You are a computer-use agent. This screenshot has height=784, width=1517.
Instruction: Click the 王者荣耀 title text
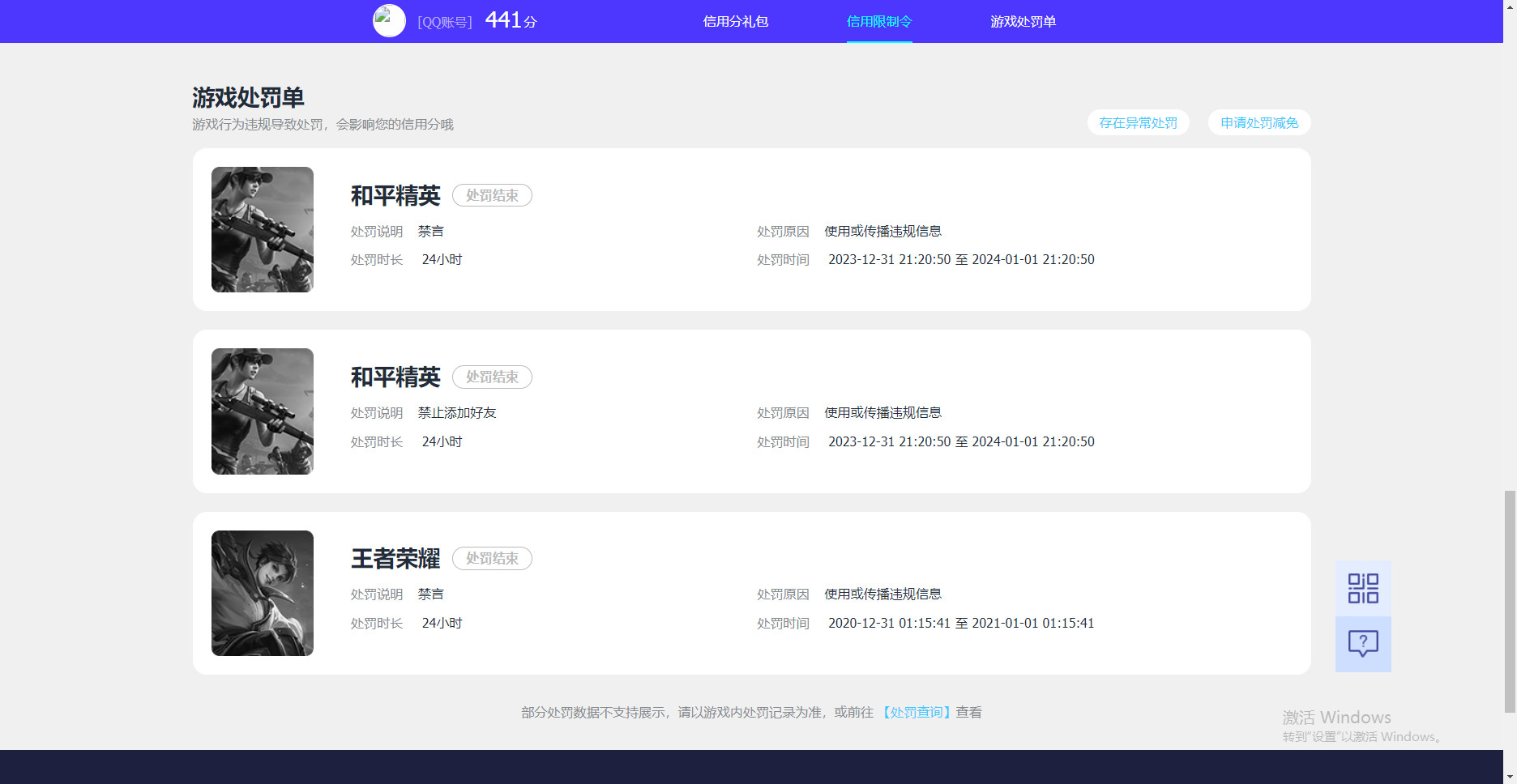(x=395, y=559)
